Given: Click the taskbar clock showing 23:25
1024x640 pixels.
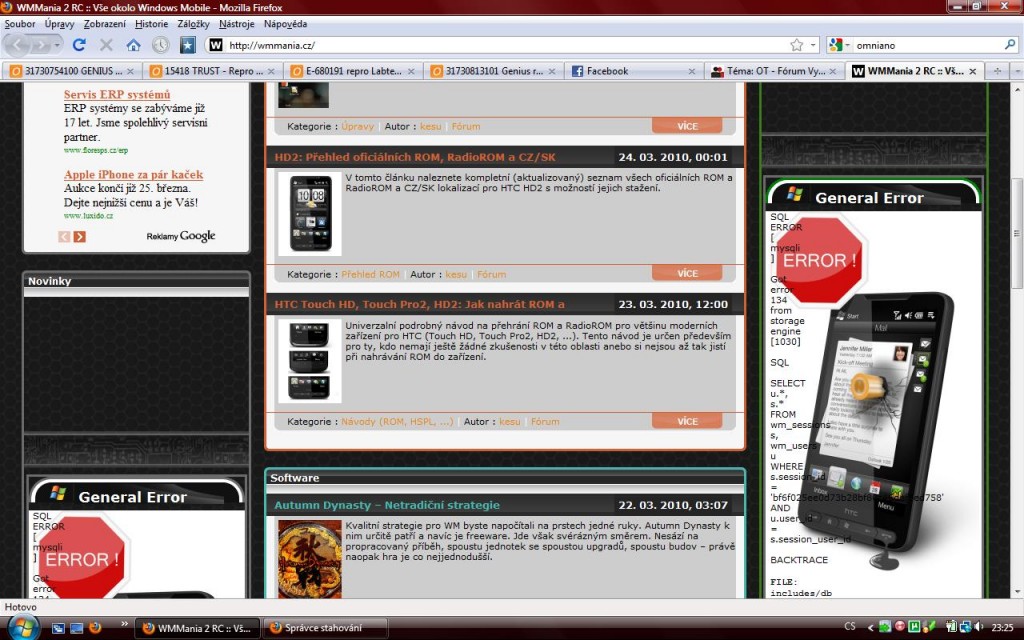Looking at the screenshot, I should coord(1002,628).
